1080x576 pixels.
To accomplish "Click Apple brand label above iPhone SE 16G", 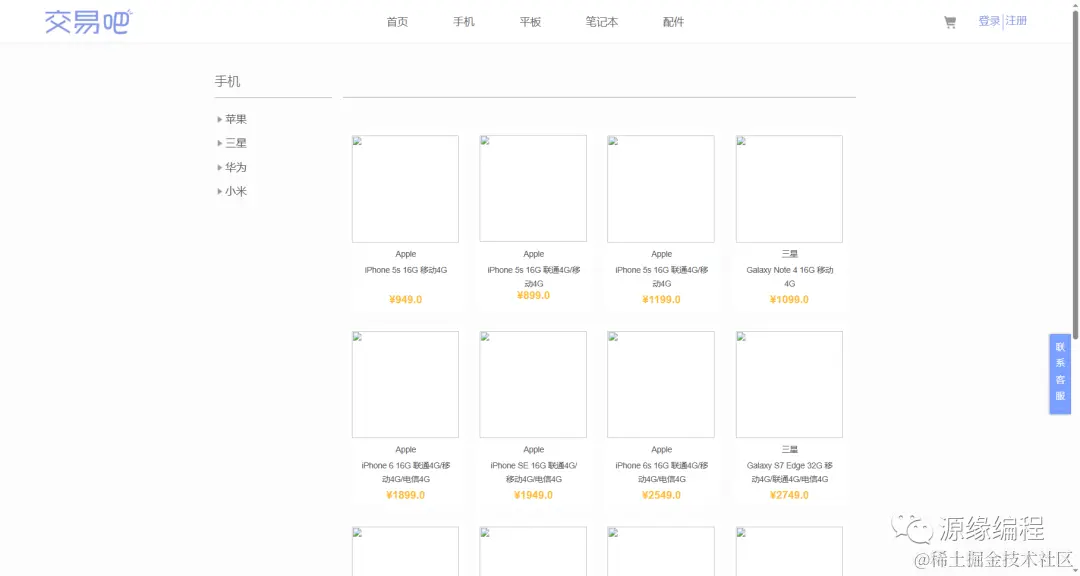I will tap(534, 450).
